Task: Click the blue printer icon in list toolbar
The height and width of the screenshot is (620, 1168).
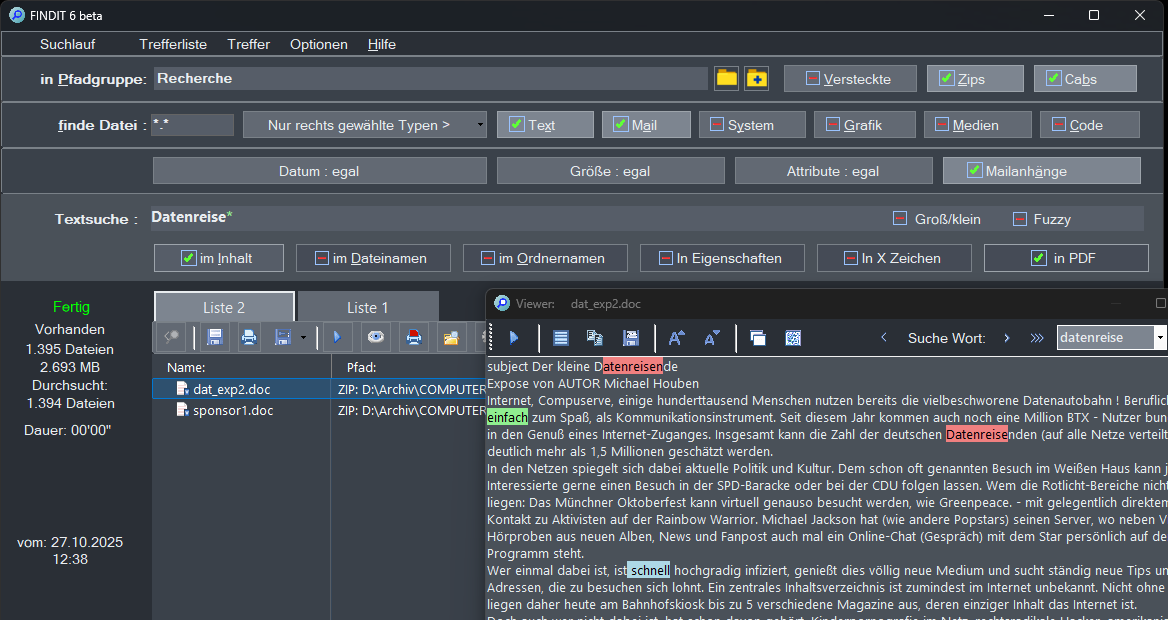Action: click(x=249, y=338)
